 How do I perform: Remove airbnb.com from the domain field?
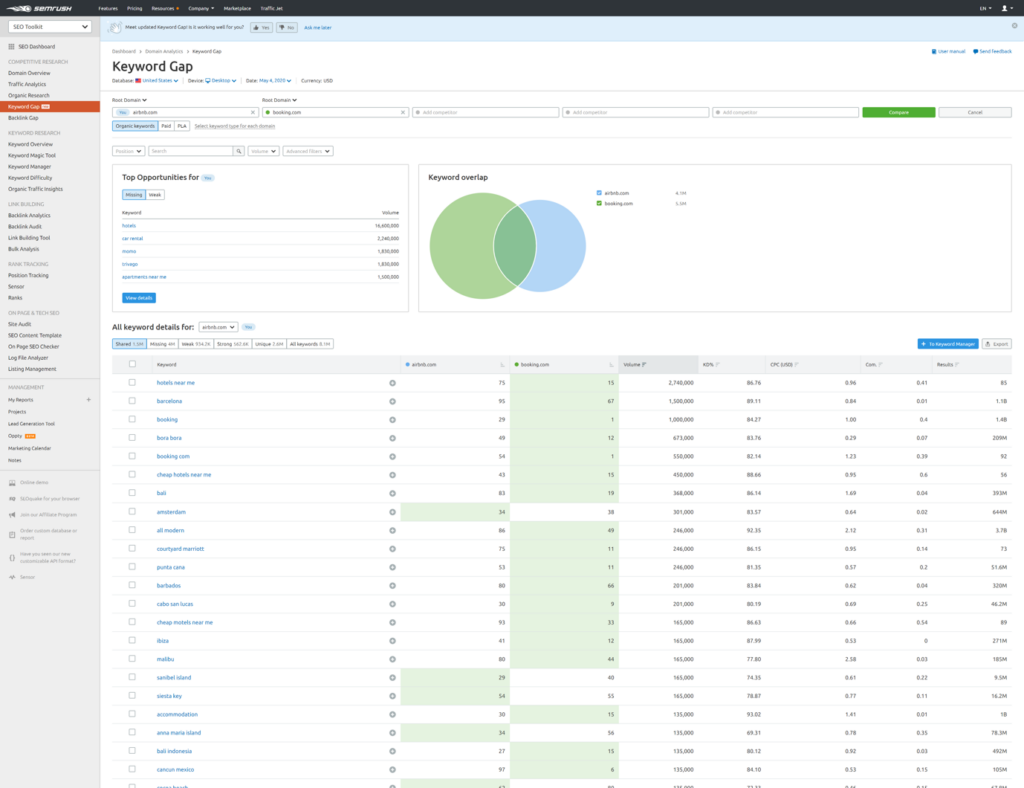[253, 112]
